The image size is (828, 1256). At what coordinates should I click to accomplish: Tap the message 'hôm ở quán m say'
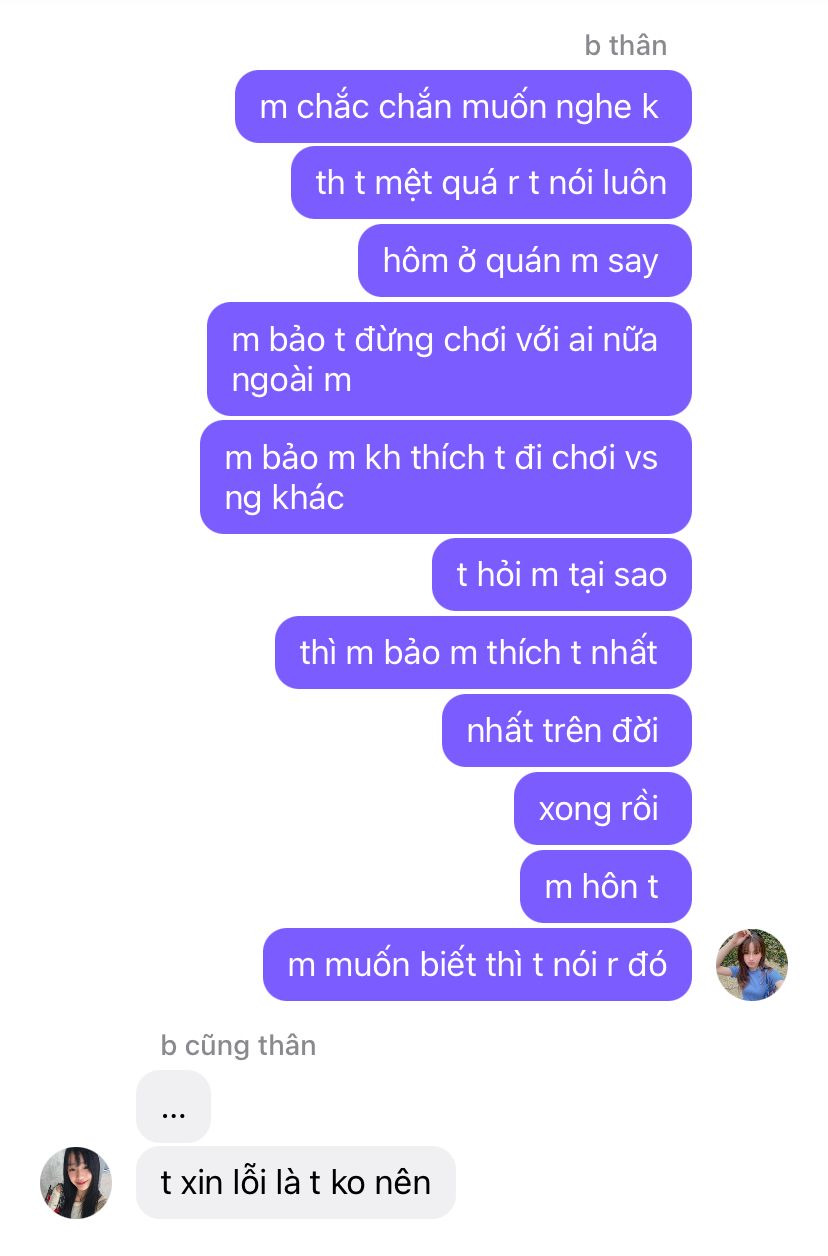pyautogui.click(x=525, y=260)
